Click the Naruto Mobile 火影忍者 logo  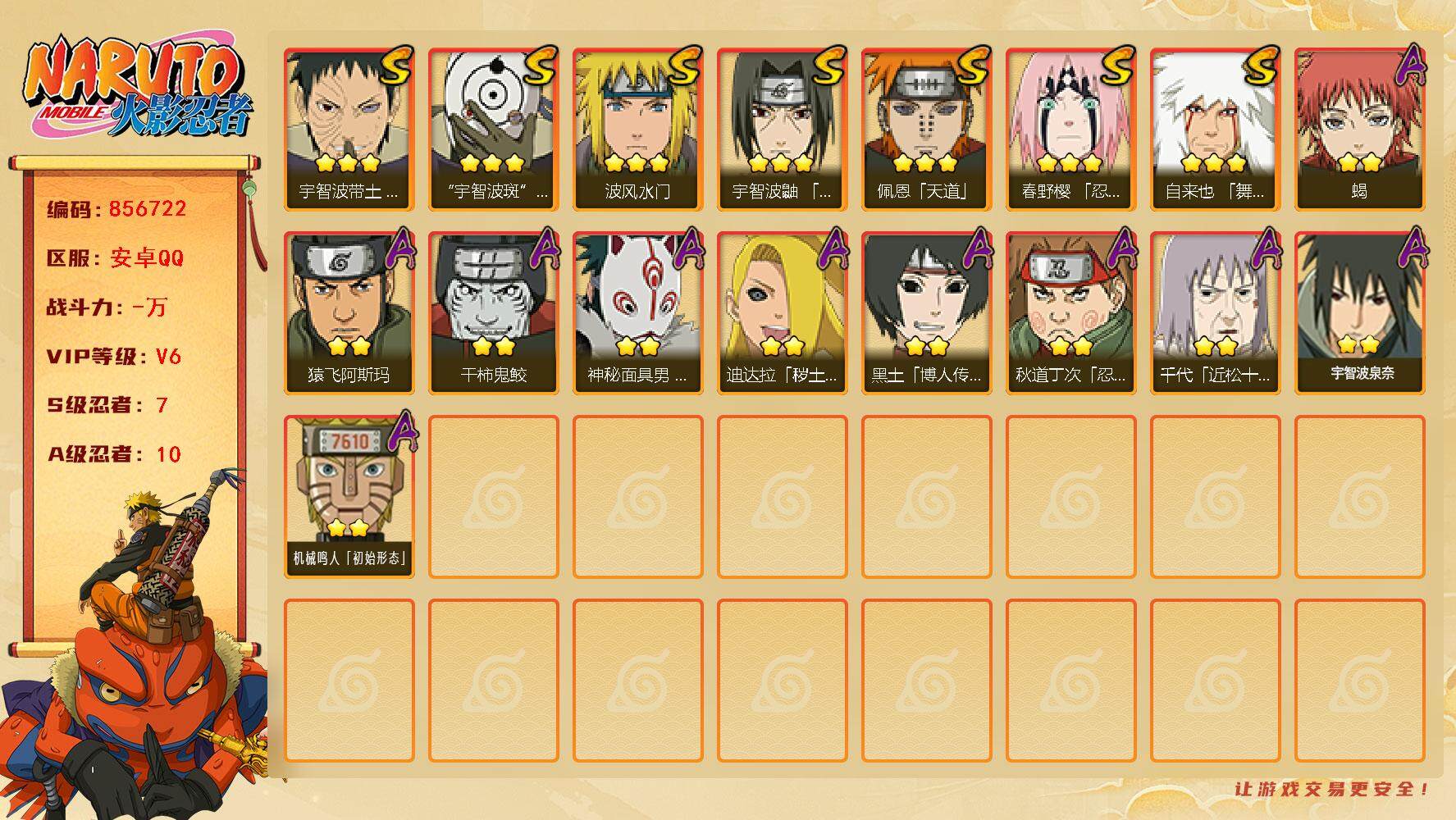tap(138, 86)
